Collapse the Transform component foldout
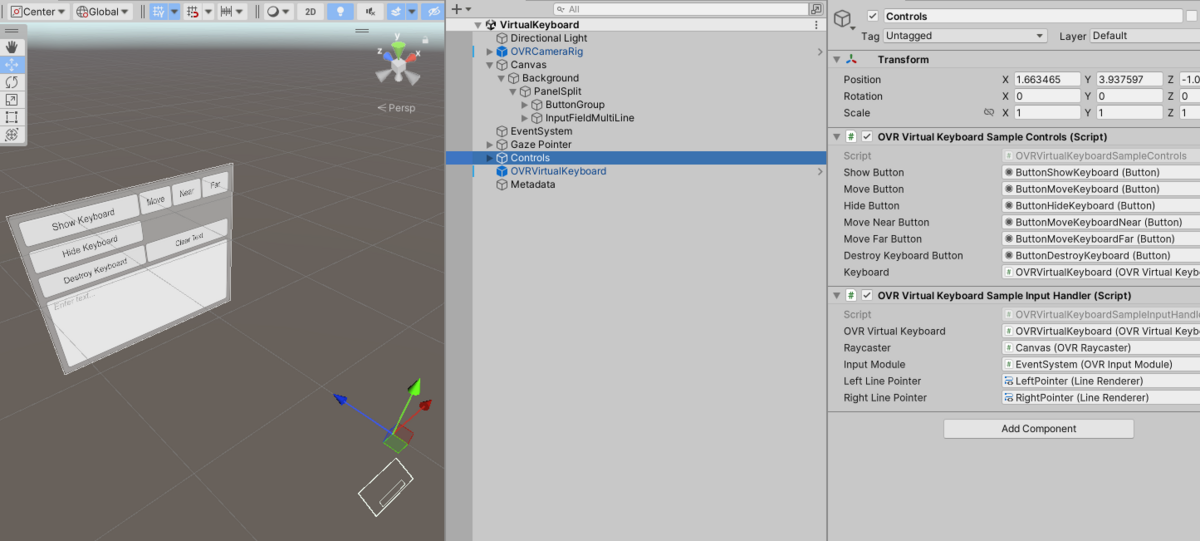Viewport: 1200px width, 541px height. [836, 60]
